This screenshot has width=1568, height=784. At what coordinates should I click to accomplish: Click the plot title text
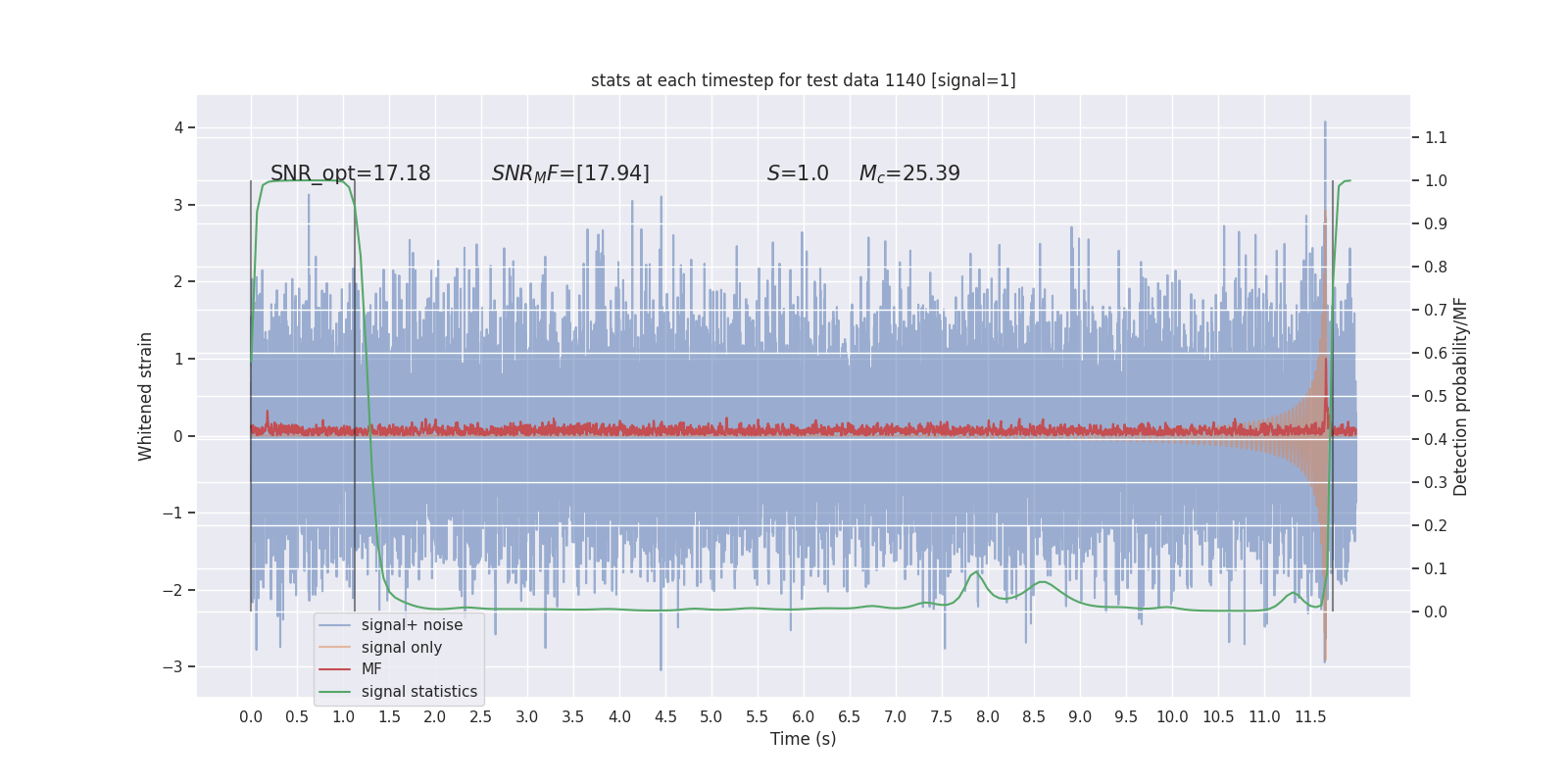(803, 80)
